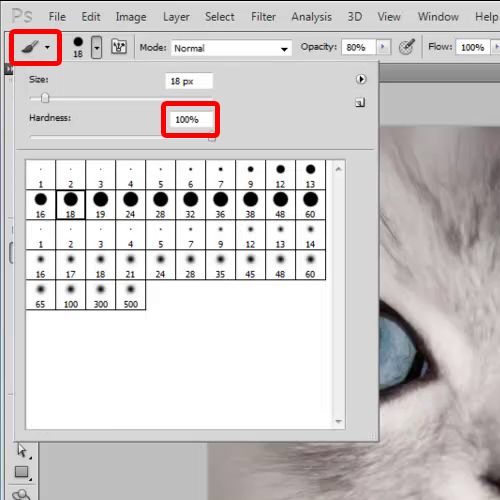Viewport: 500px width, 500px height.
Task: Create new preset from this brush
Action: 360,103
